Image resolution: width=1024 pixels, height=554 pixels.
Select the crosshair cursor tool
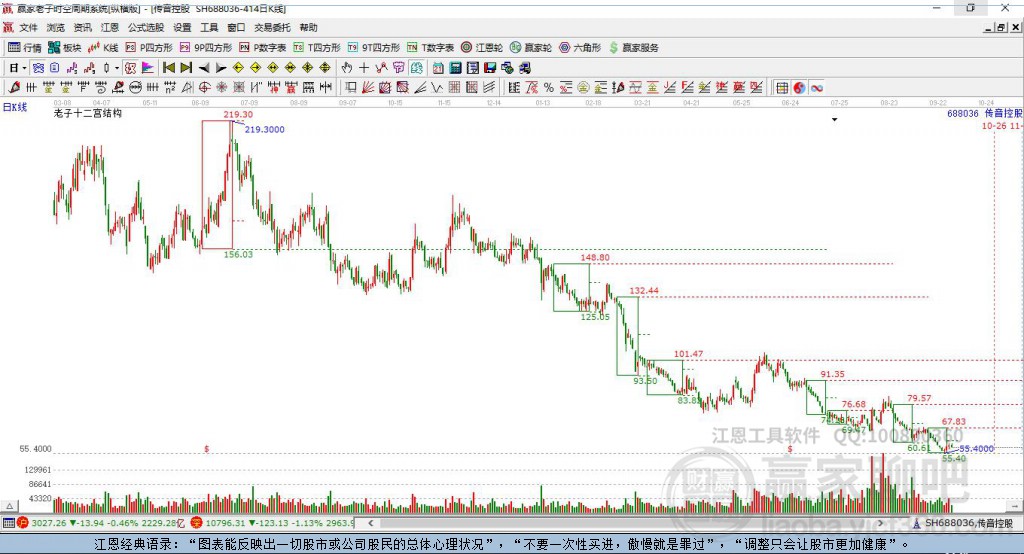click(364, 68)
